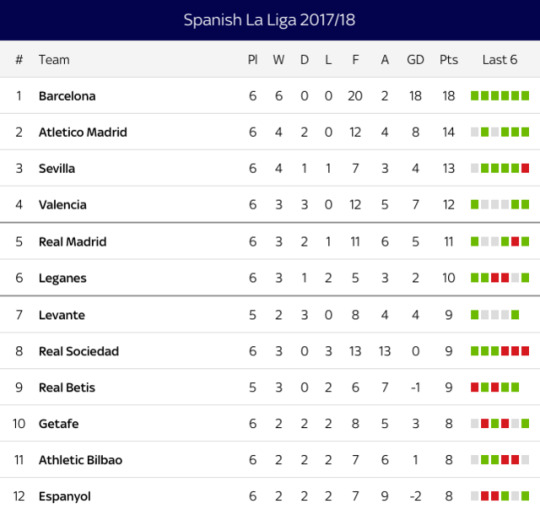Image resolution: width=540 pixels, height=509 pixels.
Task: Select the Leganes team name
Action: pos(62,278)
